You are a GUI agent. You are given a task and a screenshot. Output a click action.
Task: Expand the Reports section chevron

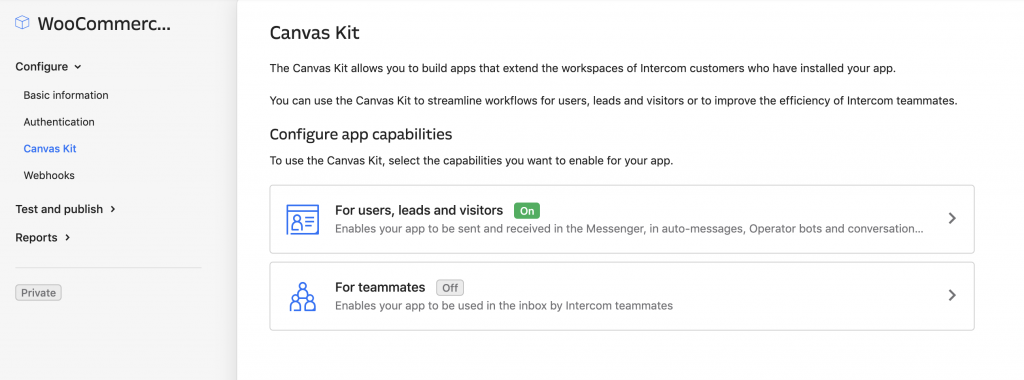pos(67,238)
